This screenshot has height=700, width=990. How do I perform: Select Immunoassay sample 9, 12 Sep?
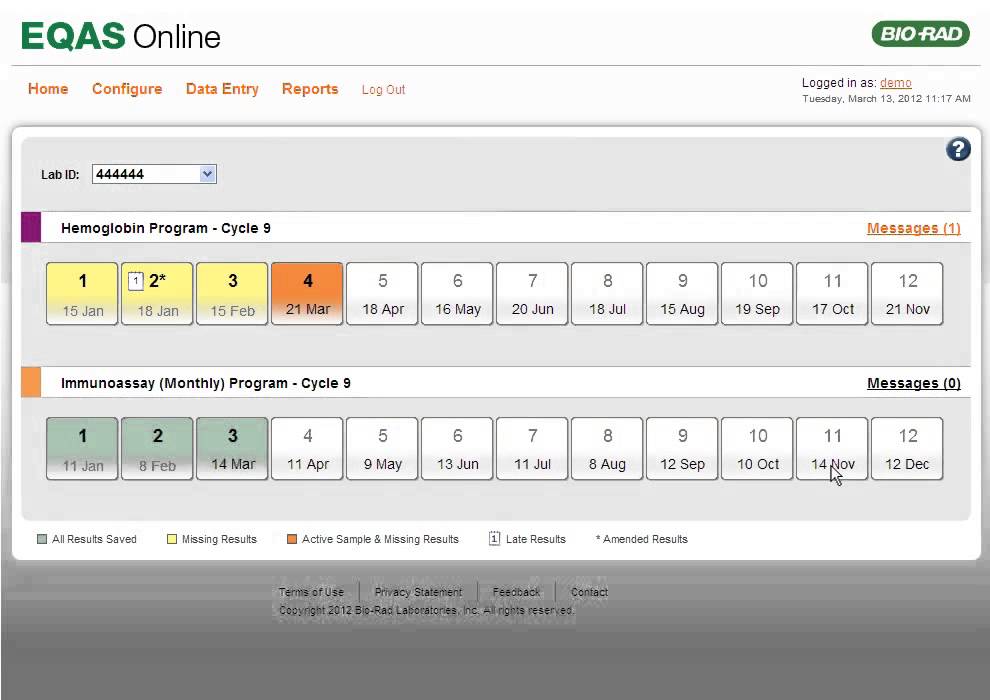coord(683,449)
